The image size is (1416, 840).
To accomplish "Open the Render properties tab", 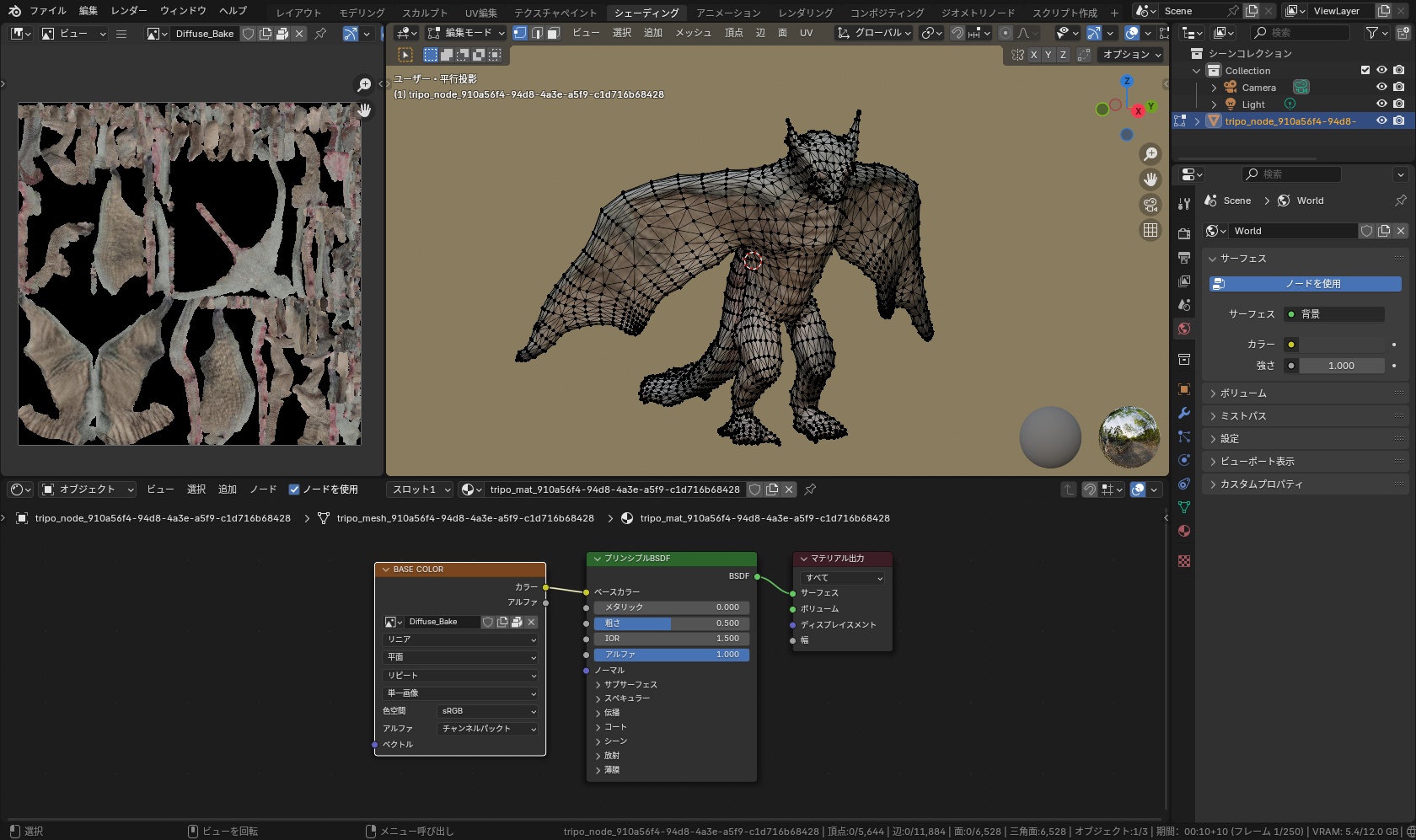I will [x=1183, y=233].
